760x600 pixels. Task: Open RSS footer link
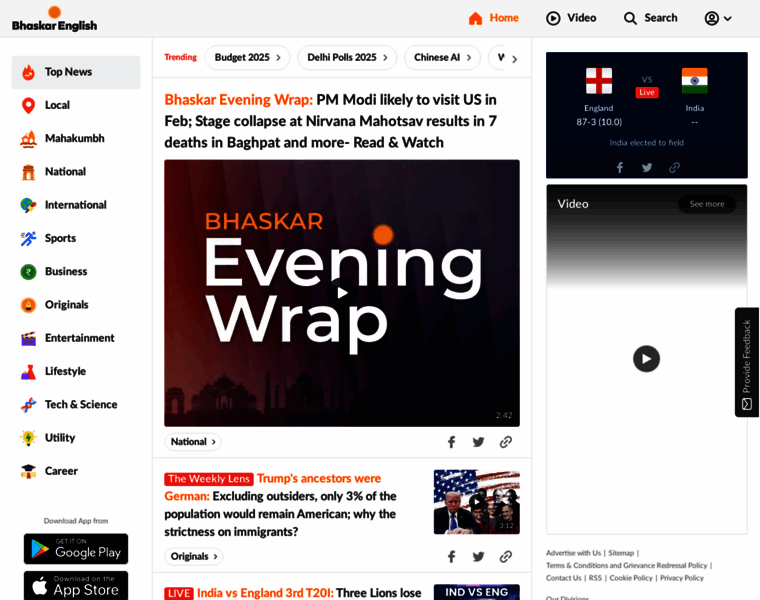point(595,578)
